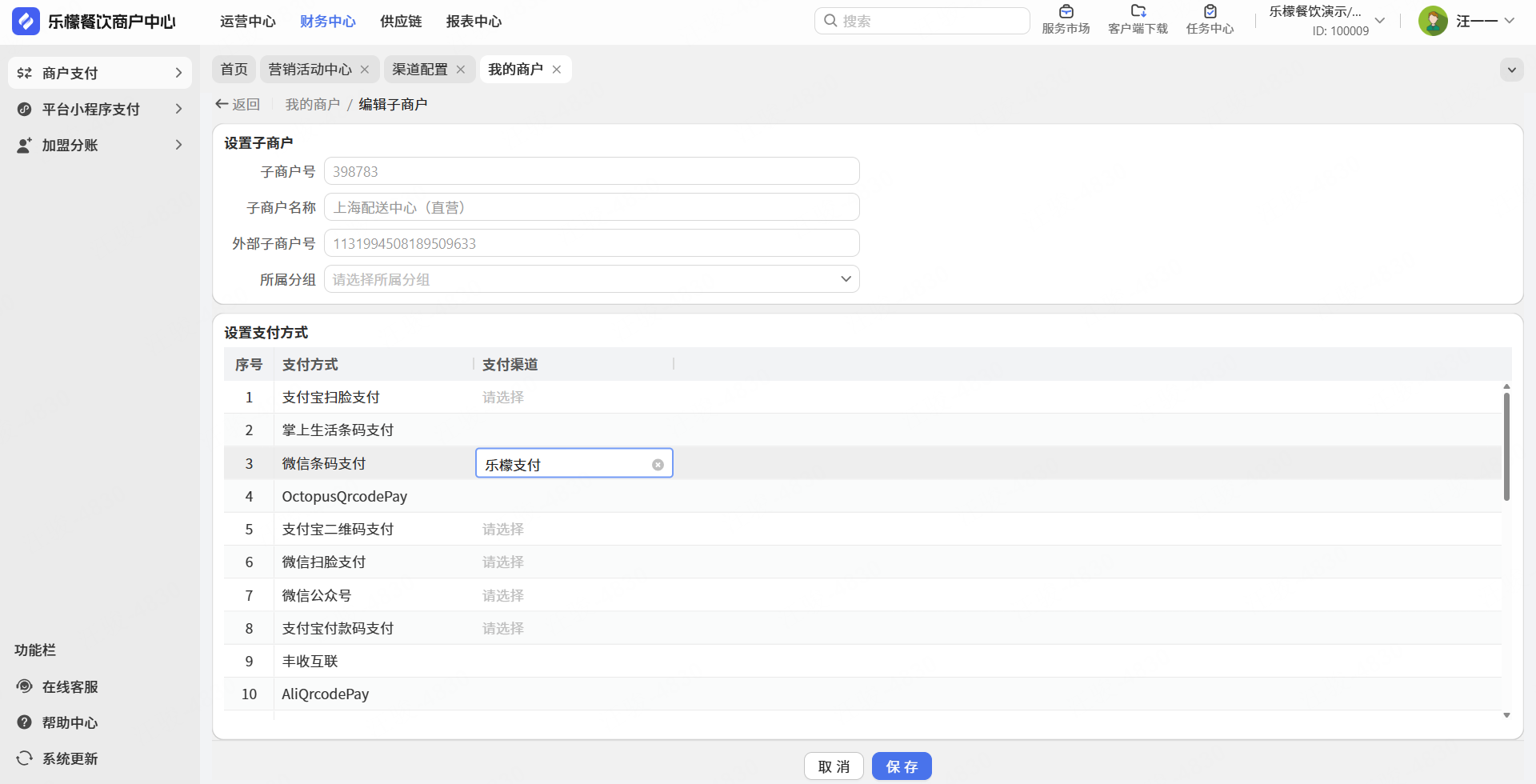Screen dimensions: 1536x784
Task: Click the 系统更新 refresh icon
Action: point(25,758)
